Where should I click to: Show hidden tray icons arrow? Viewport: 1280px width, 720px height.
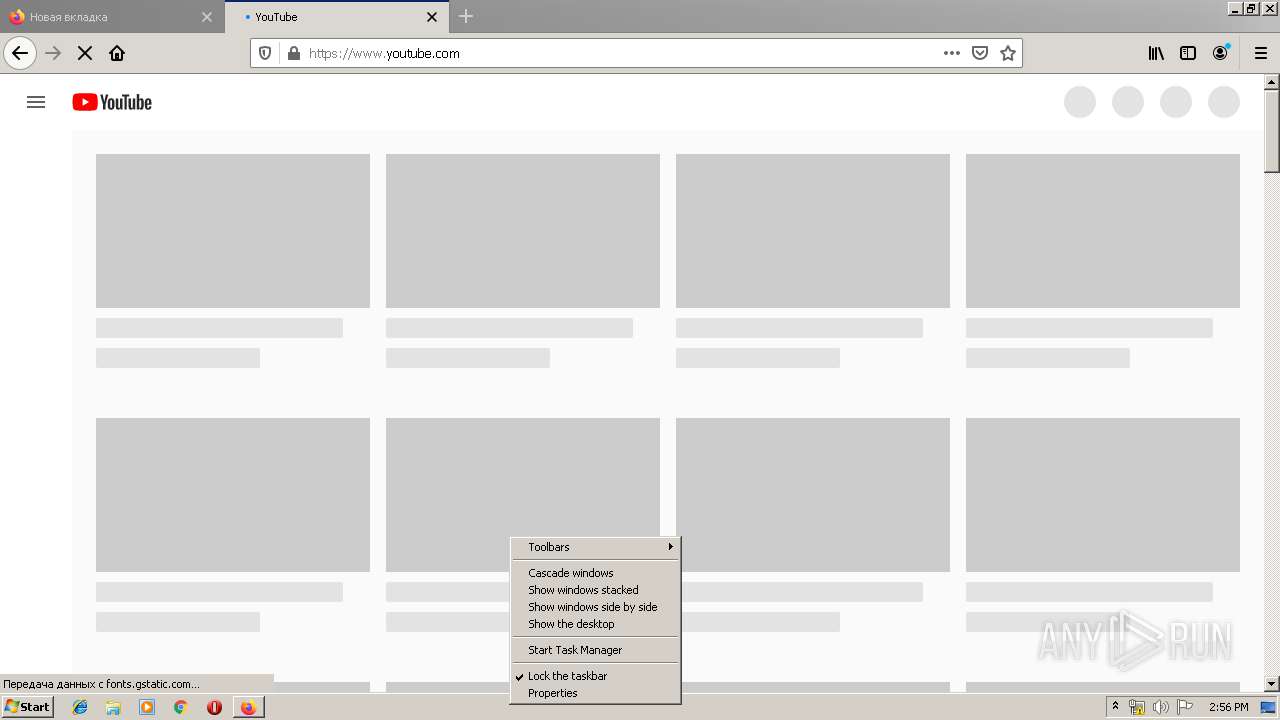tap(1115, 707)
